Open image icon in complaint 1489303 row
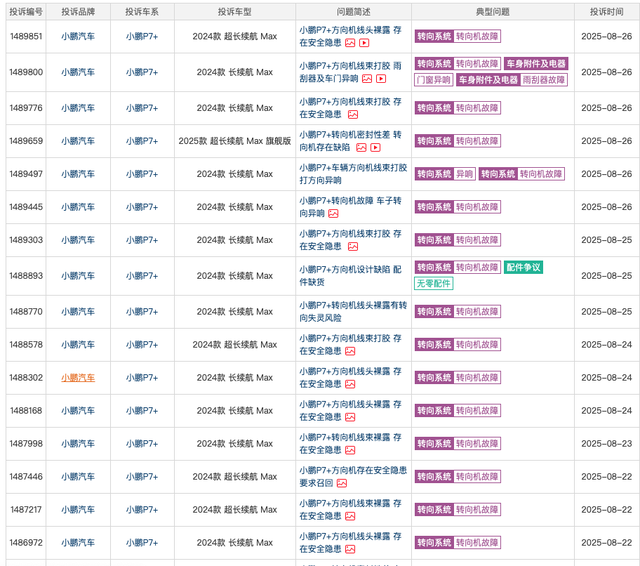640x566 pixels. 353,246
